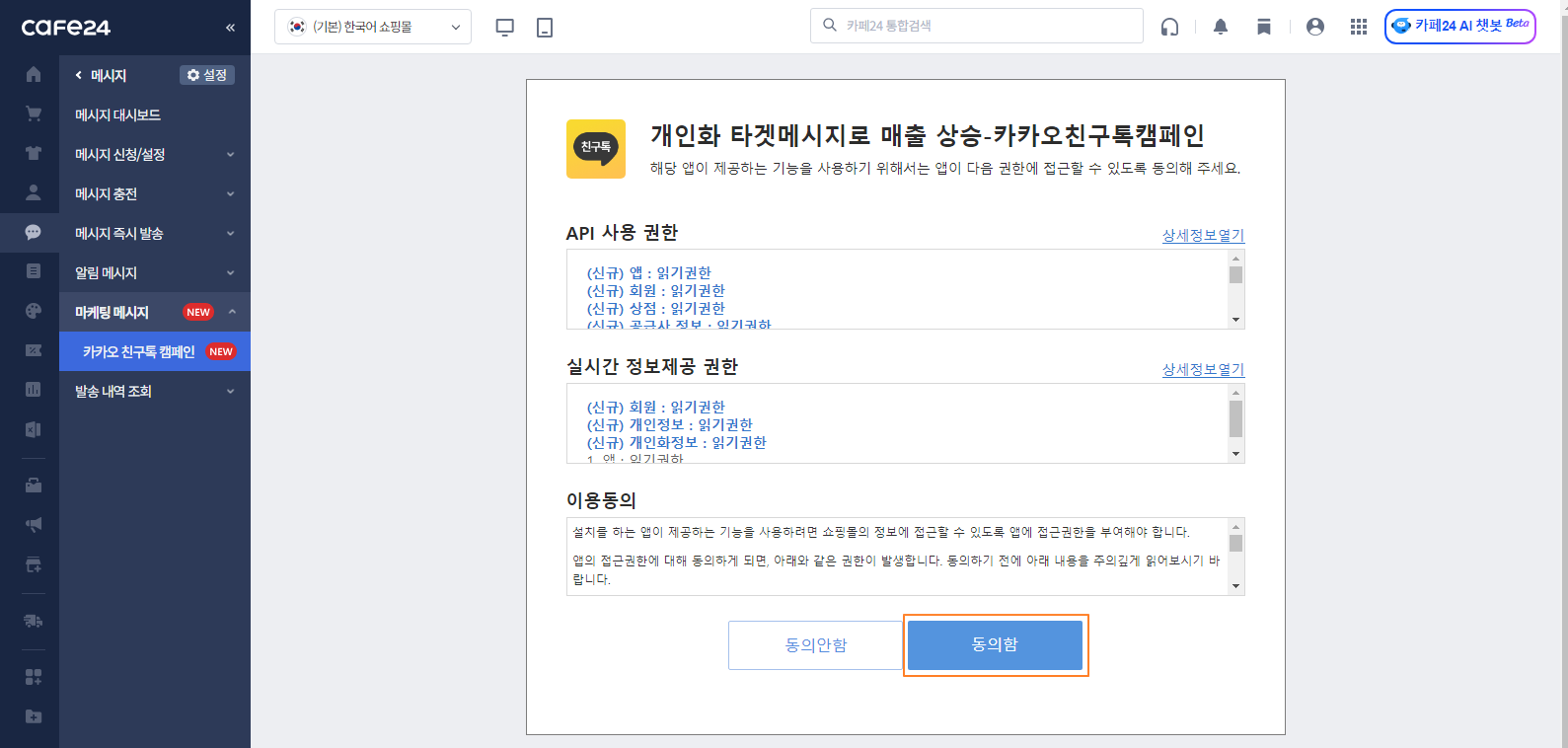Open the 한국어 쇼핑몰 shop selector dropdown
Image resolution: width=1568 pixels, height=748 pixels.
pyautogui.click(x=373, y=27)
